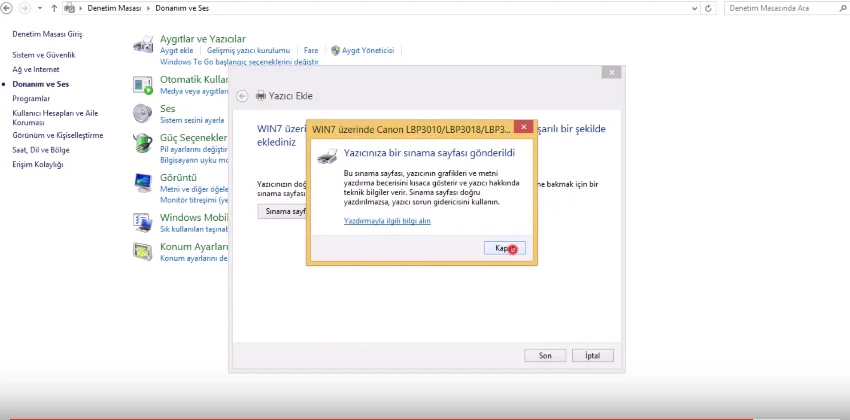Click the Explorer back navigation arrow
This screenshot has width=850, height=420.
pos(7,8)
